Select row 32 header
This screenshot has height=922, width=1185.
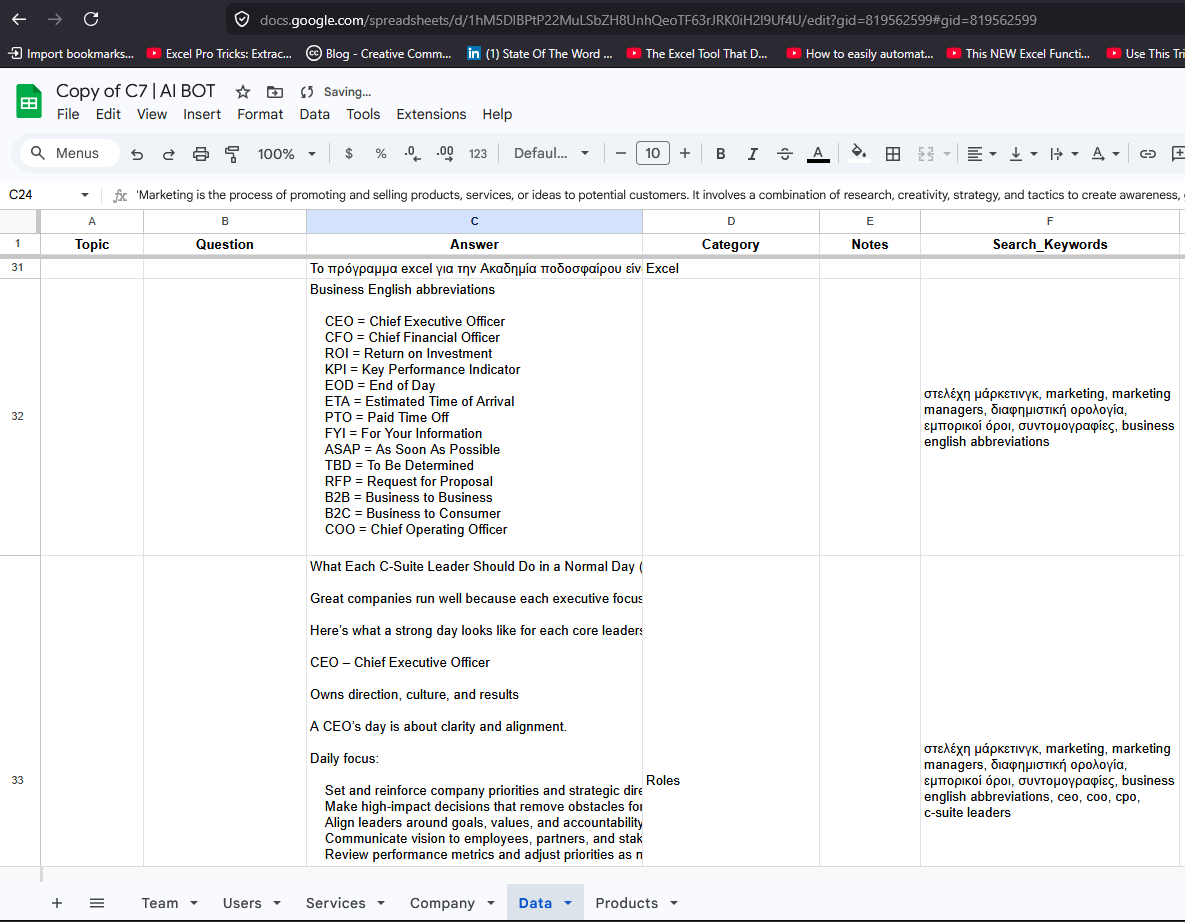coord(17,416)
